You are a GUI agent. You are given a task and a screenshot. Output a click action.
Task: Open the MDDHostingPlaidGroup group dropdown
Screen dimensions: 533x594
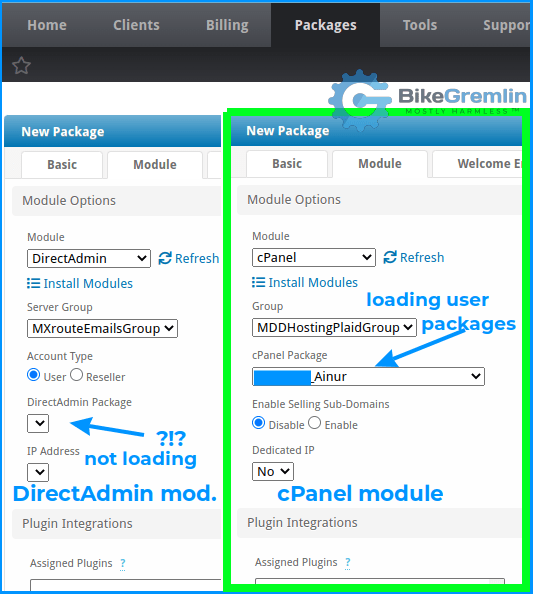coord(334,327)
